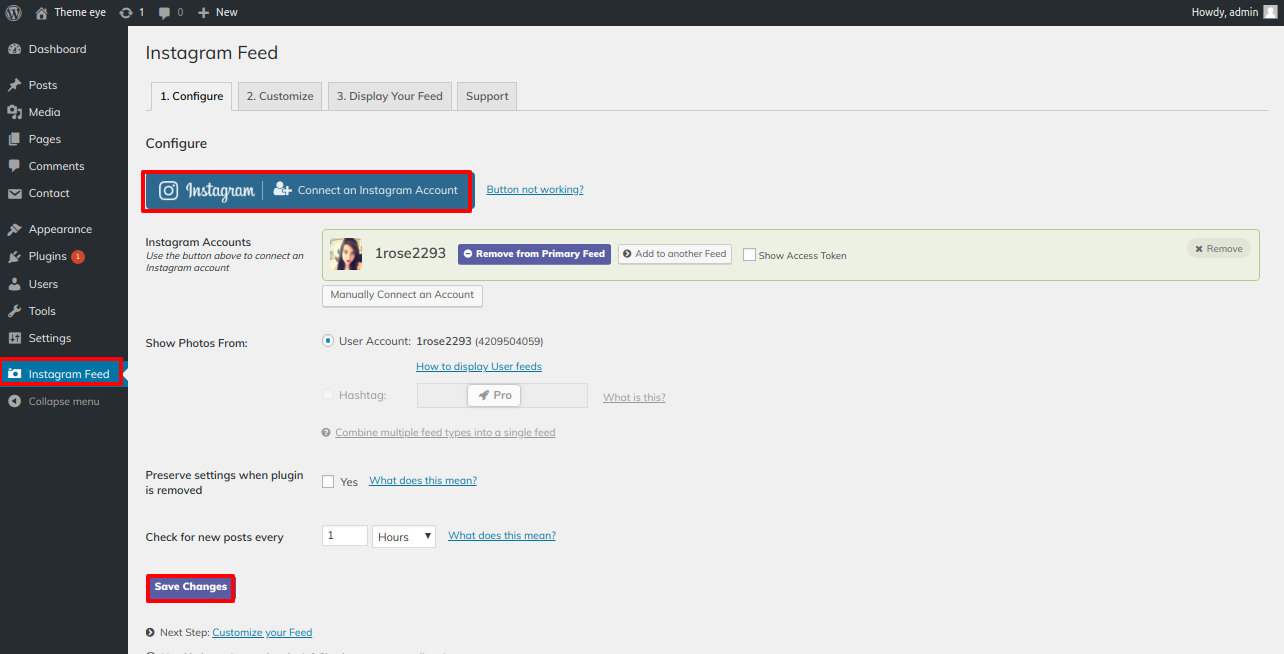Click the Collapse menu arrow icon

pos(15,401)
